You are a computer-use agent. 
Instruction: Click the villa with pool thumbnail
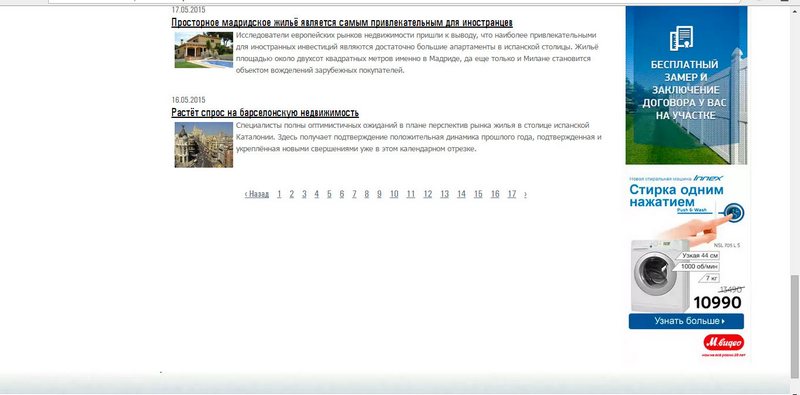[x=204, y=50]
